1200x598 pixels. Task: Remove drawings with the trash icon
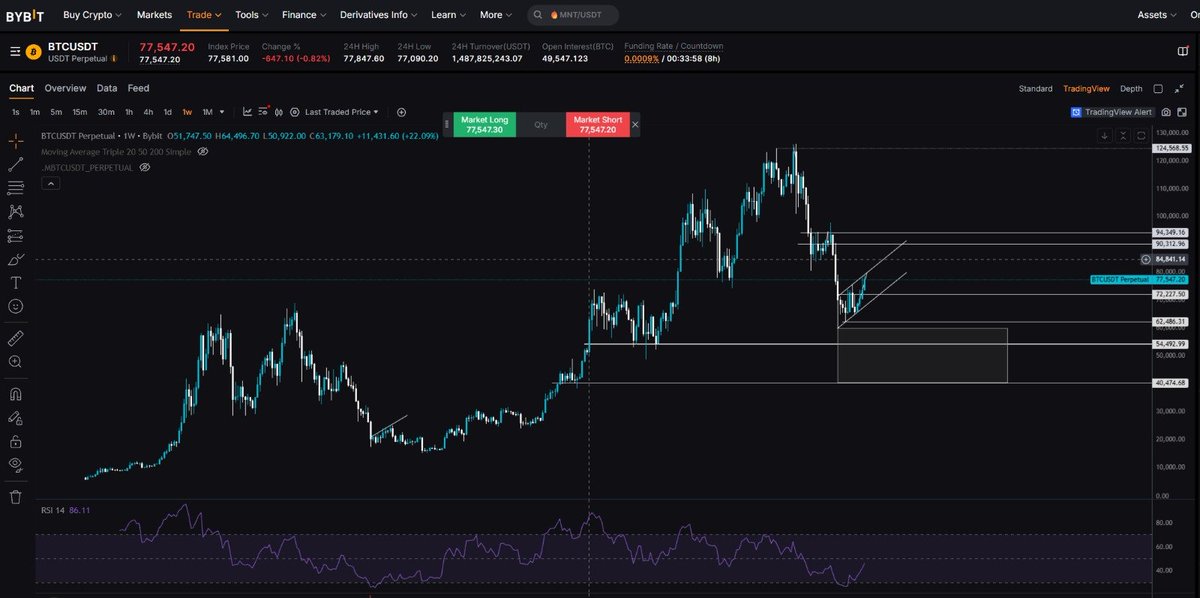coord(16,496)
